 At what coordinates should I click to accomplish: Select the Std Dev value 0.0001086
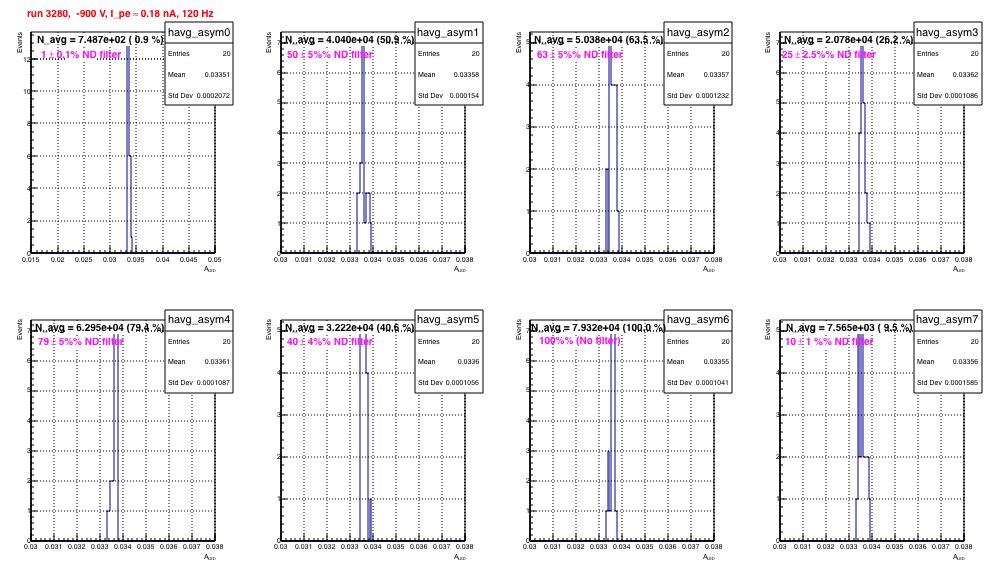pyautogui.click(x=962, y=96)
